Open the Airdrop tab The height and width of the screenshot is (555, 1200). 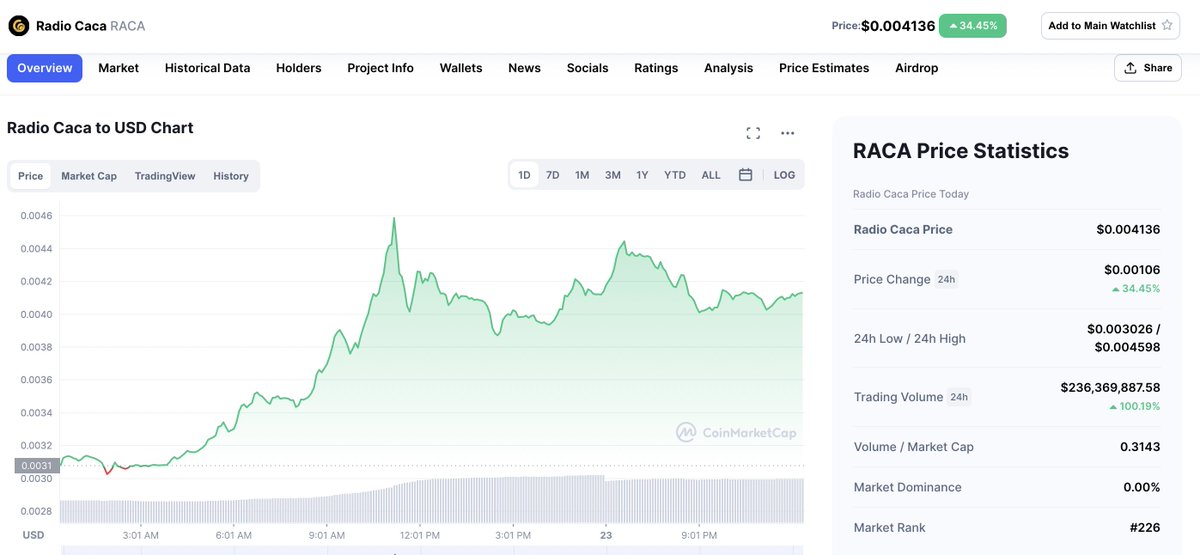point(916,68)
